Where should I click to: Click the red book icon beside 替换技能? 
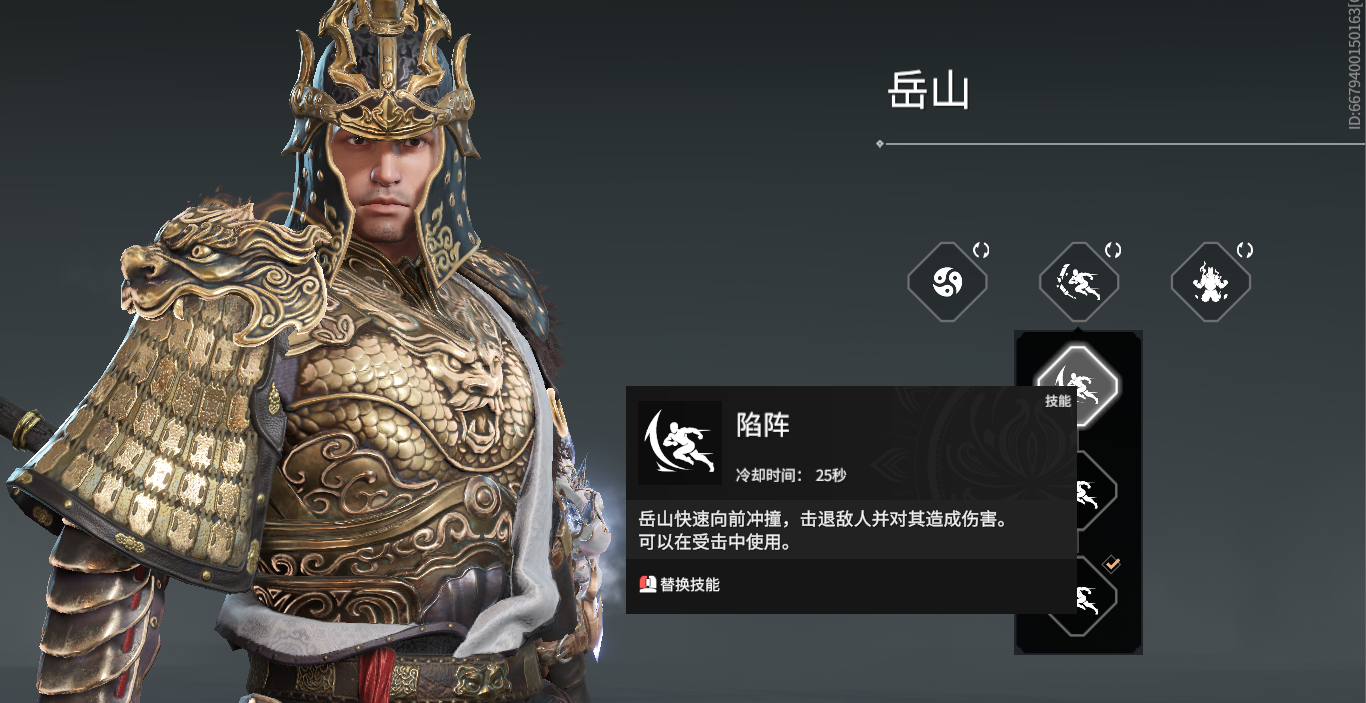647,584
